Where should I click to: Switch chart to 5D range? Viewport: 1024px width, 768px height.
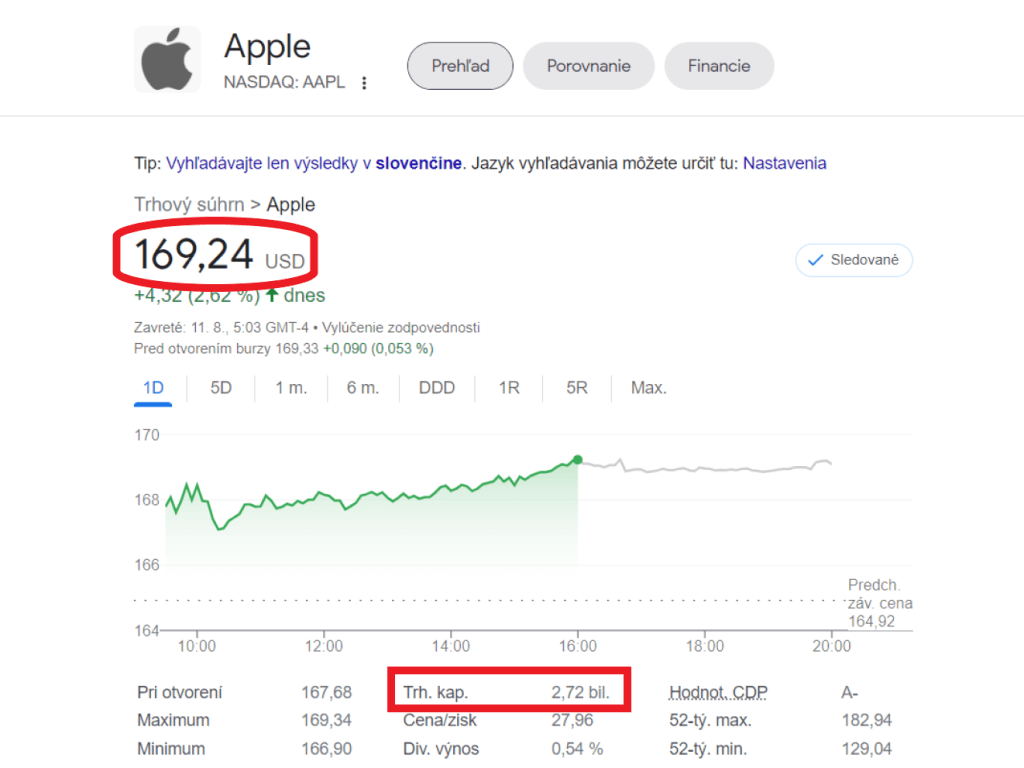221,388
